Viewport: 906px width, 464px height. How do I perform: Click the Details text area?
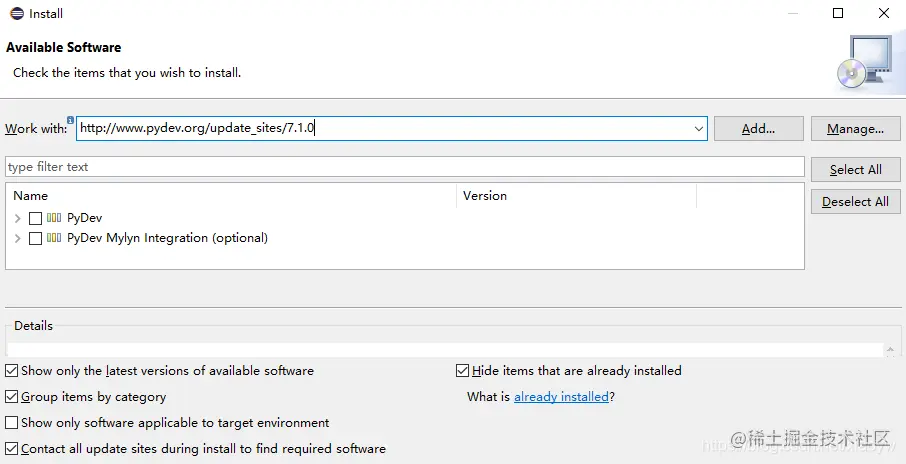(x=445, y=350)
